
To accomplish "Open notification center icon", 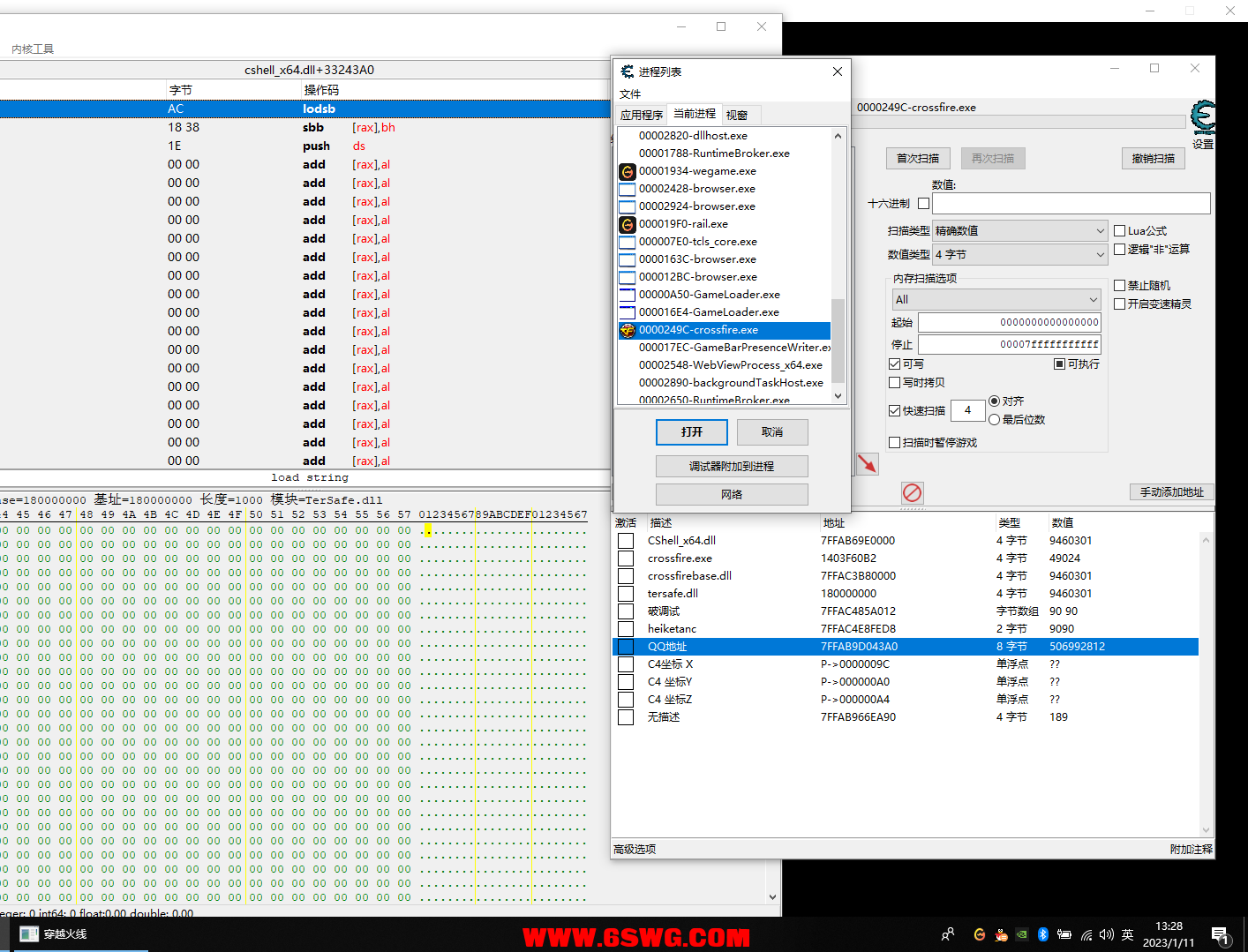I will (x=1222, y=935).
